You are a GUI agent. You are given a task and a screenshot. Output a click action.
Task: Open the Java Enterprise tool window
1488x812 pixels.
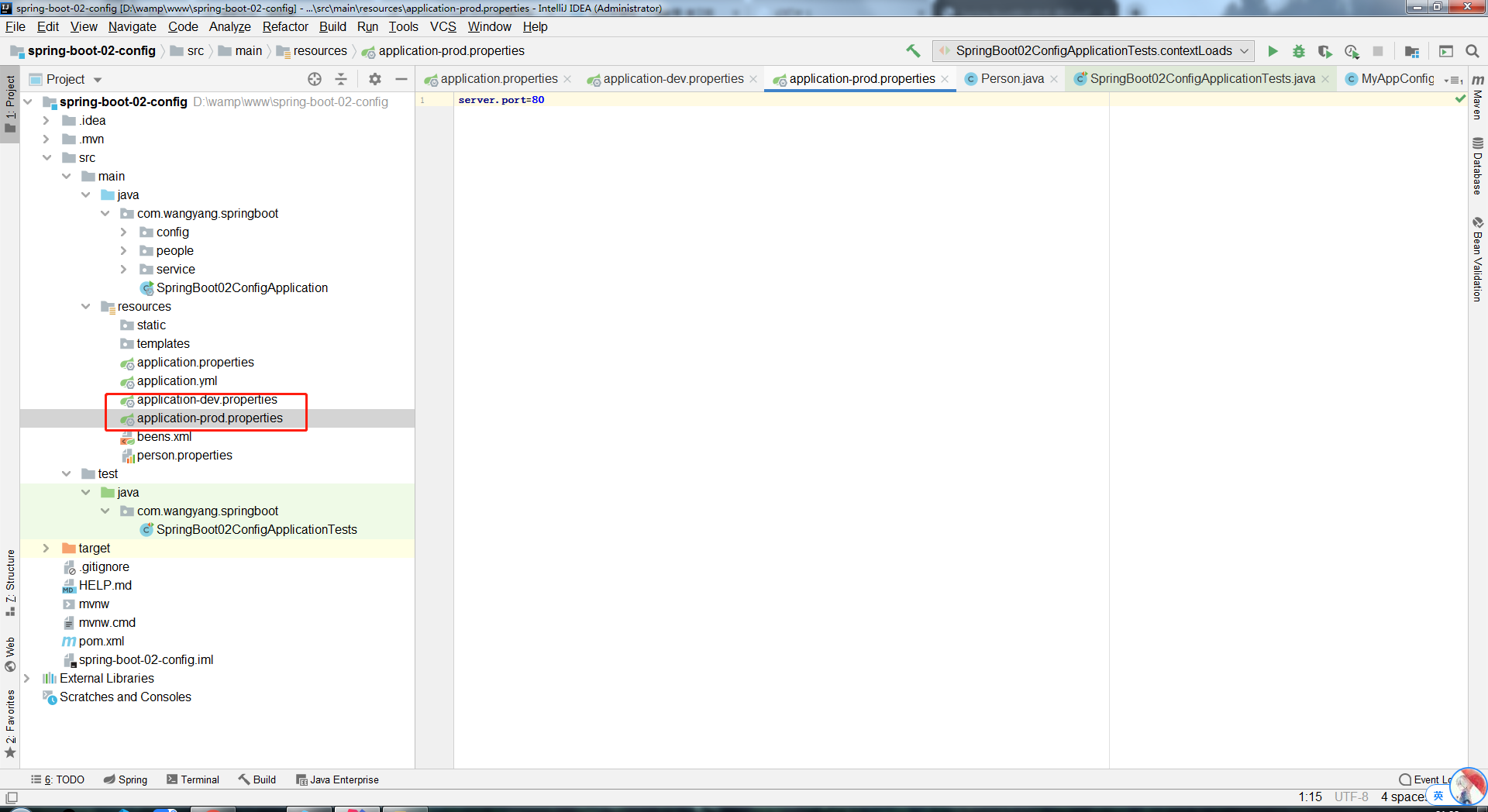[337, 779]
